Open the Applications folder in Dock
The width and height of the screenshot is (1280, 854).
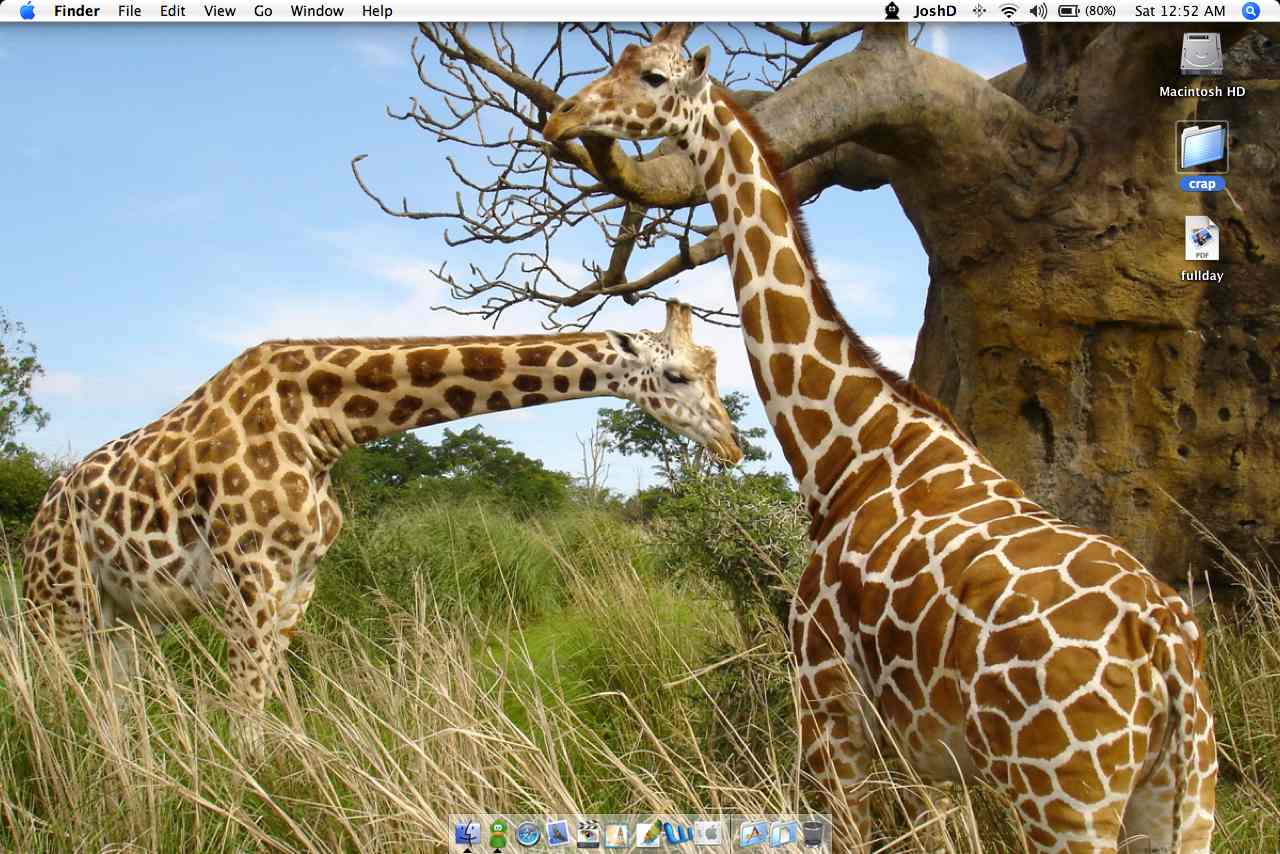click(754, 833)
